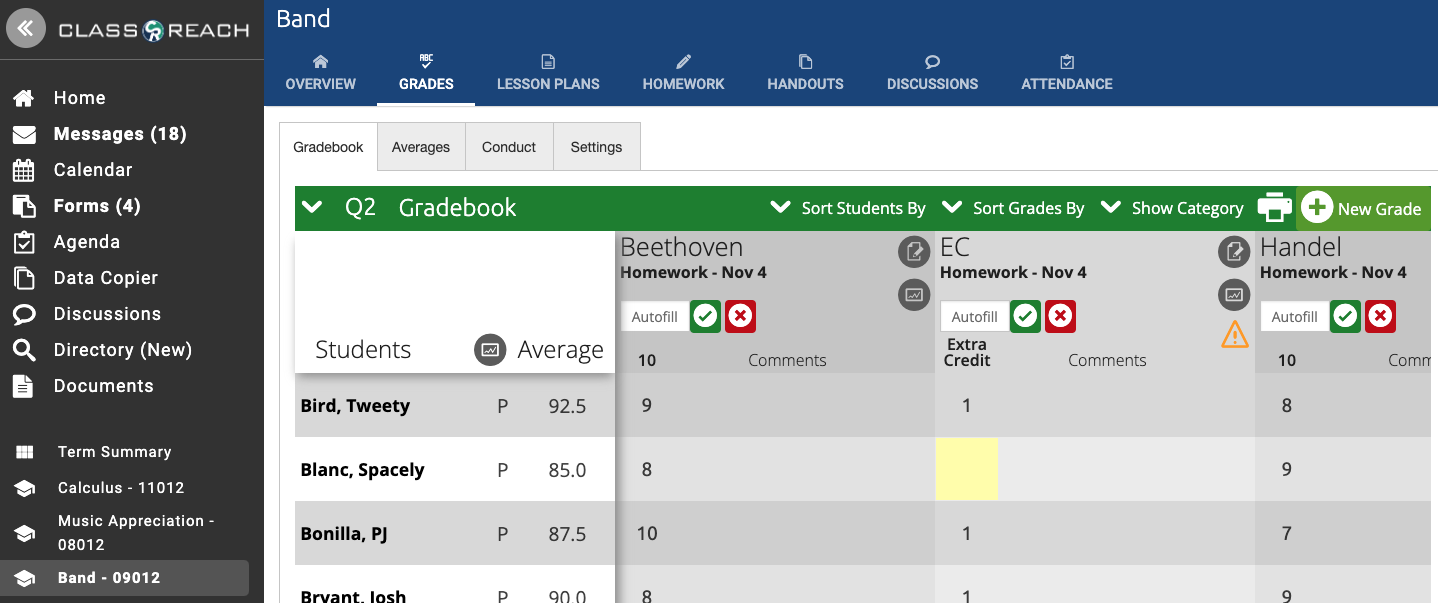Open the Conduct tab

[x=508, y=146]
